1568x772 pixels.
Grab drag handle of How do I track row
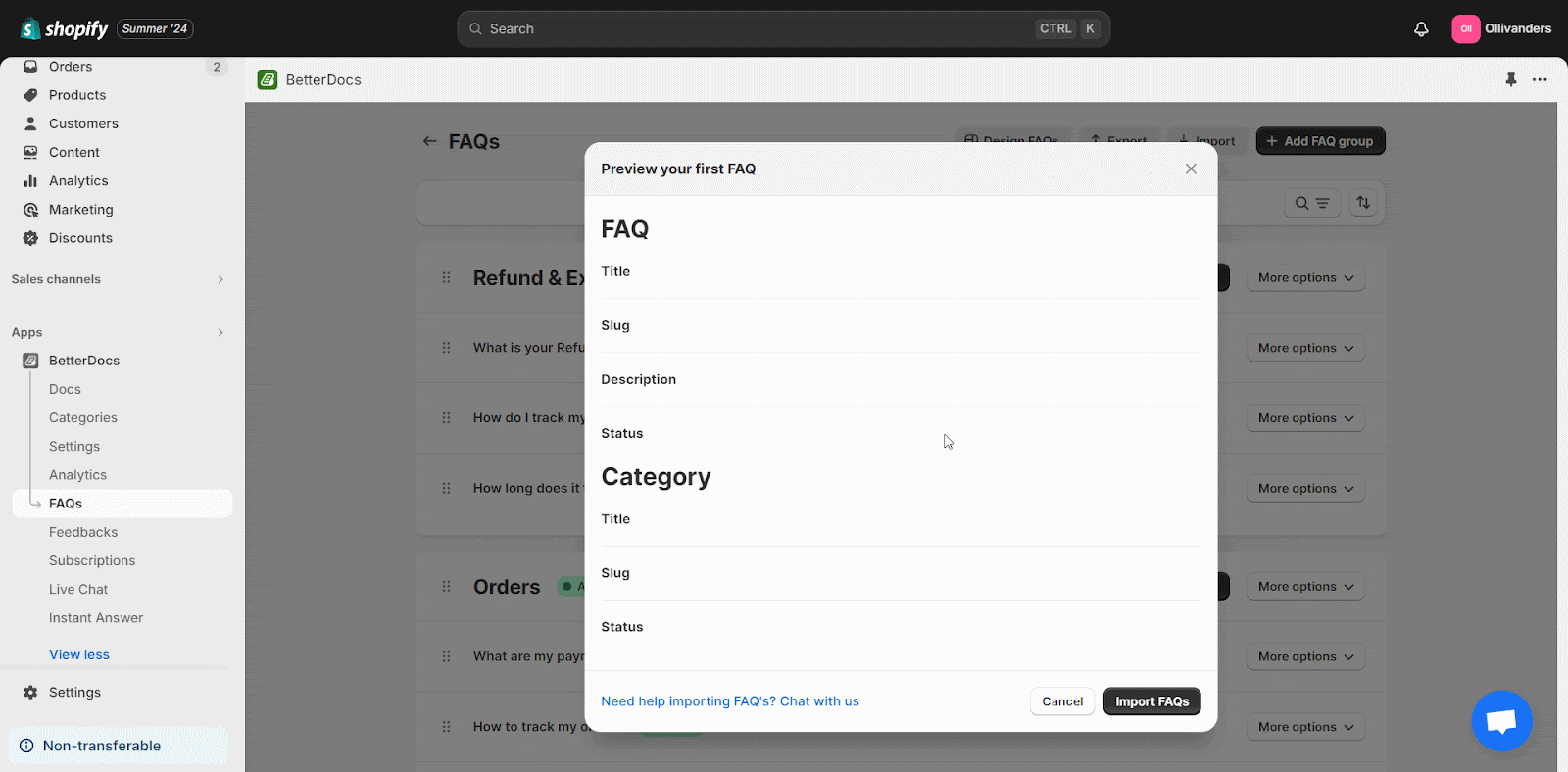(446, 418)
